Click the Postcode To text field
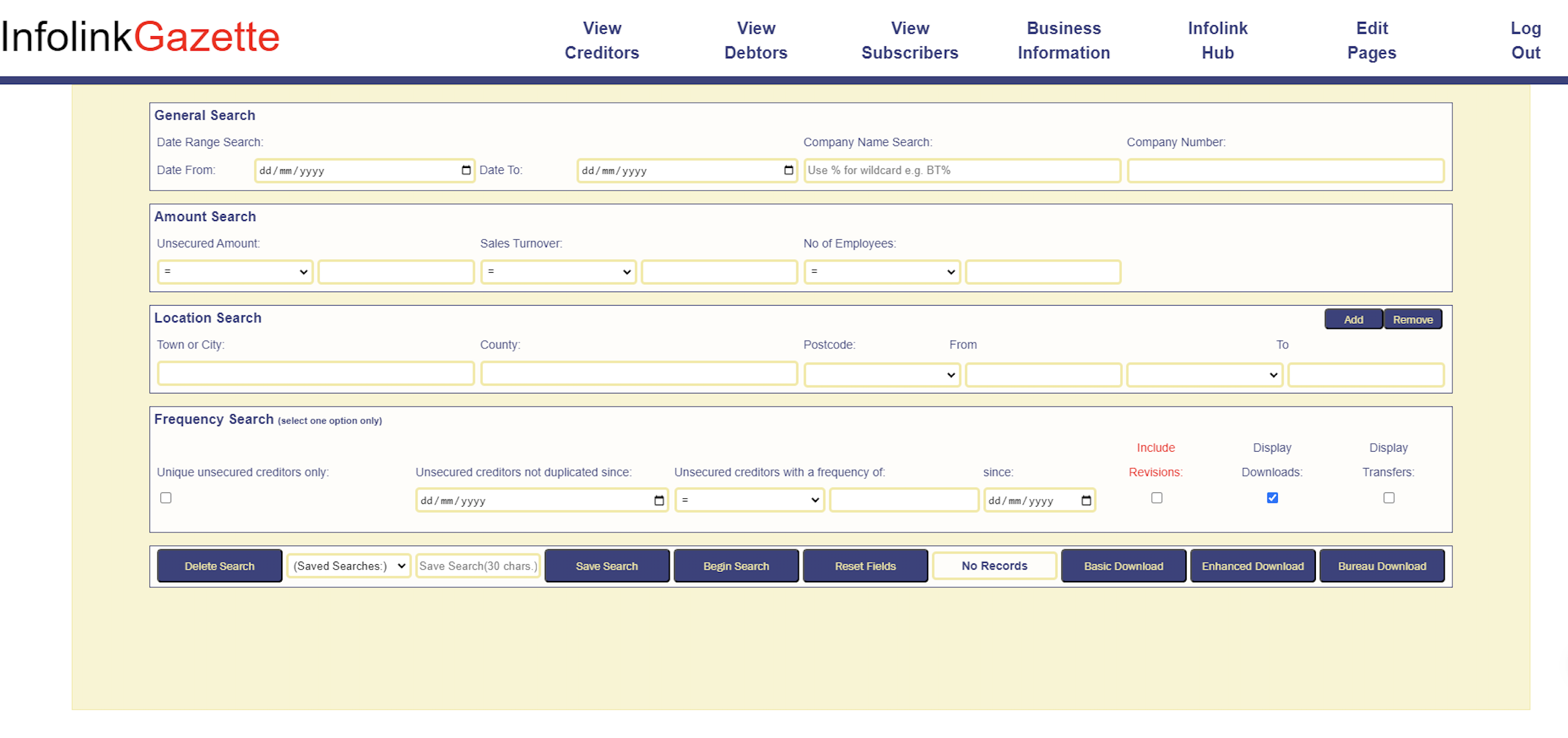 click(x=1366, y=375)
